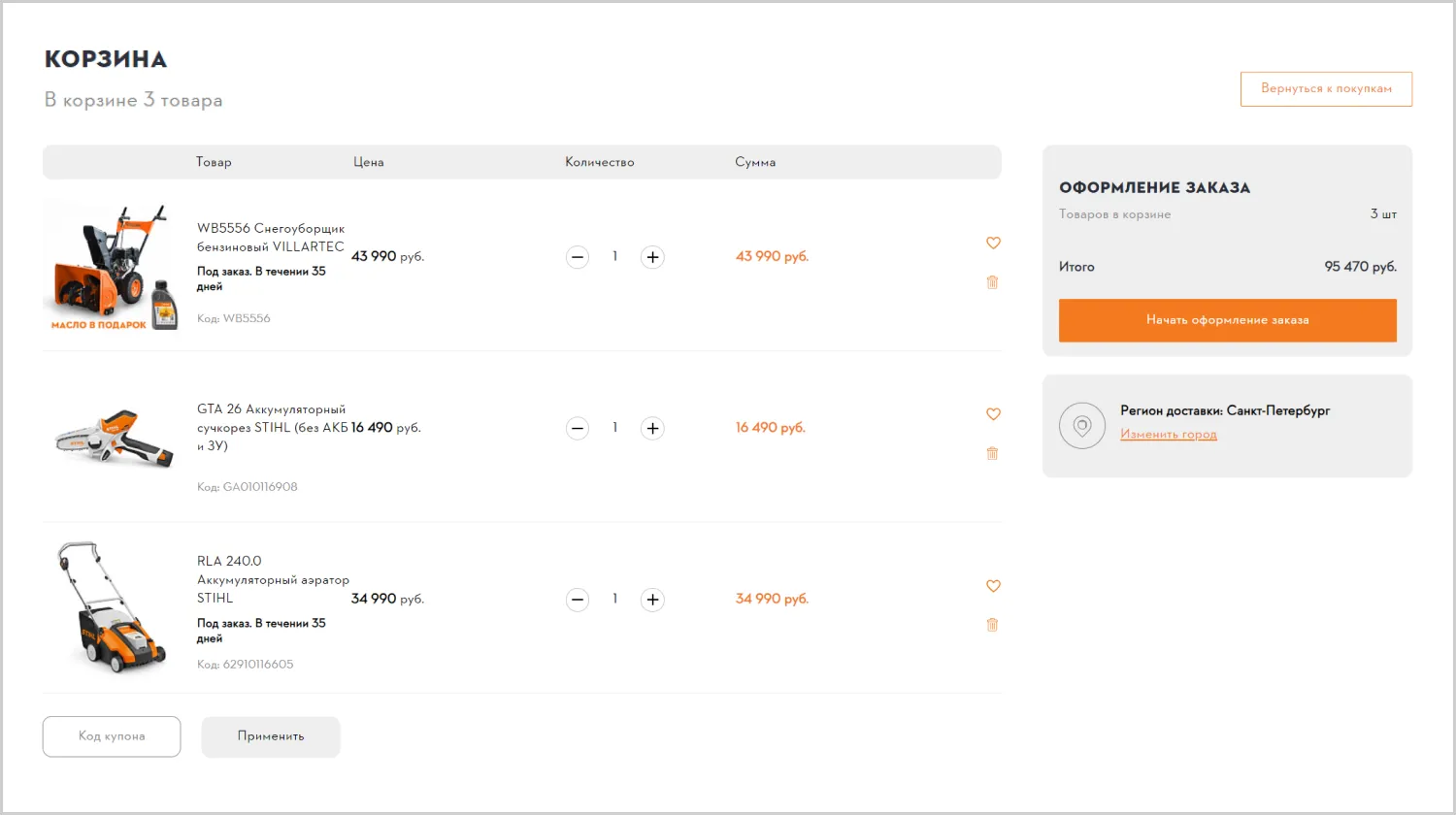
Task: Click the 'Цена' column header
Action: coord(369,162)
